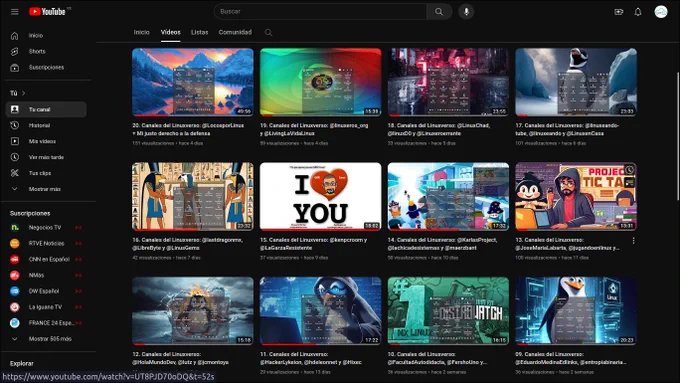Open Mis vídeos in sidebar
Viewport: 680px width, 383px height.
click(46, 141)
